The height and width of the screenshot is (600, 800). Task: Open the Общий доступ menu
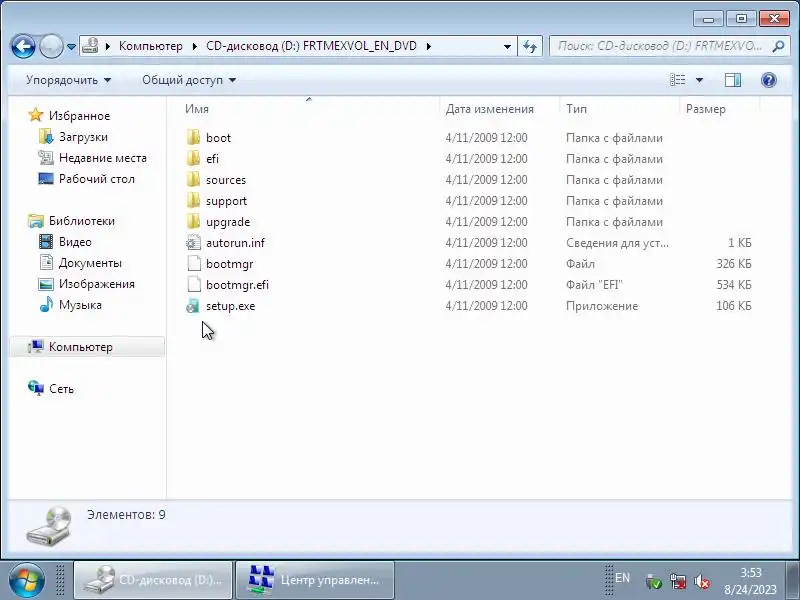tap(189, 80)
